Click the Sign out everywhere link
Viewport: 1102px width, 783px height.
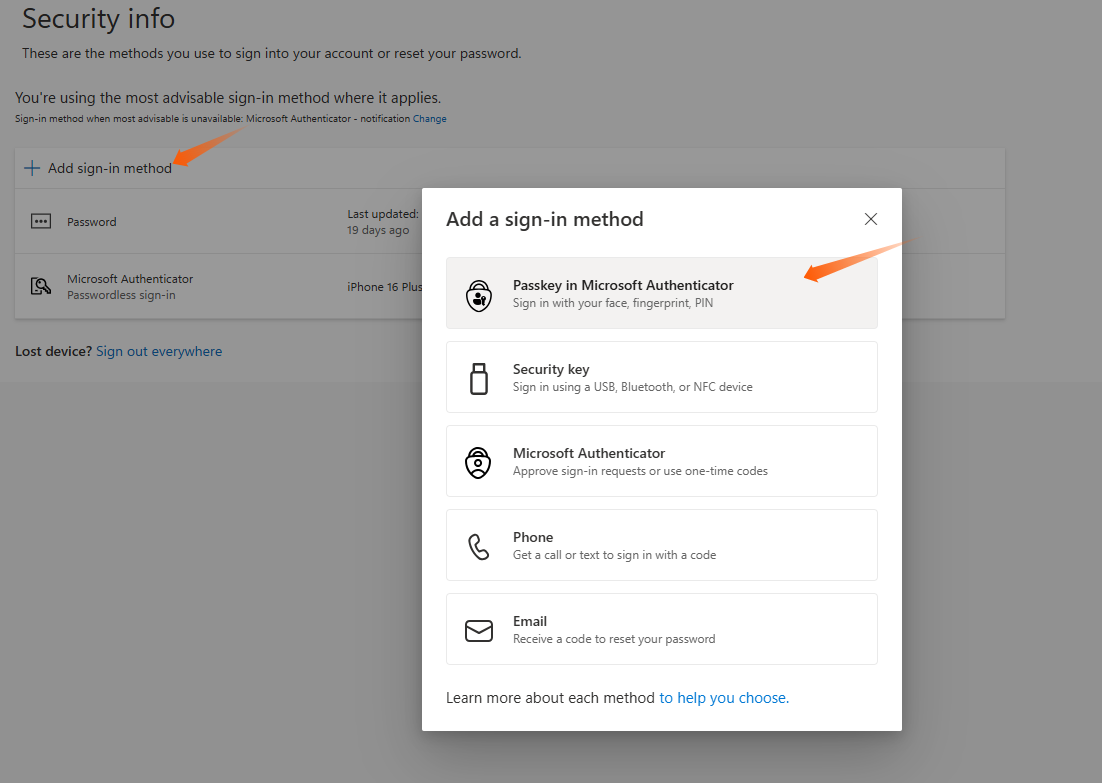pyautogui.click(x=159, y=352)
